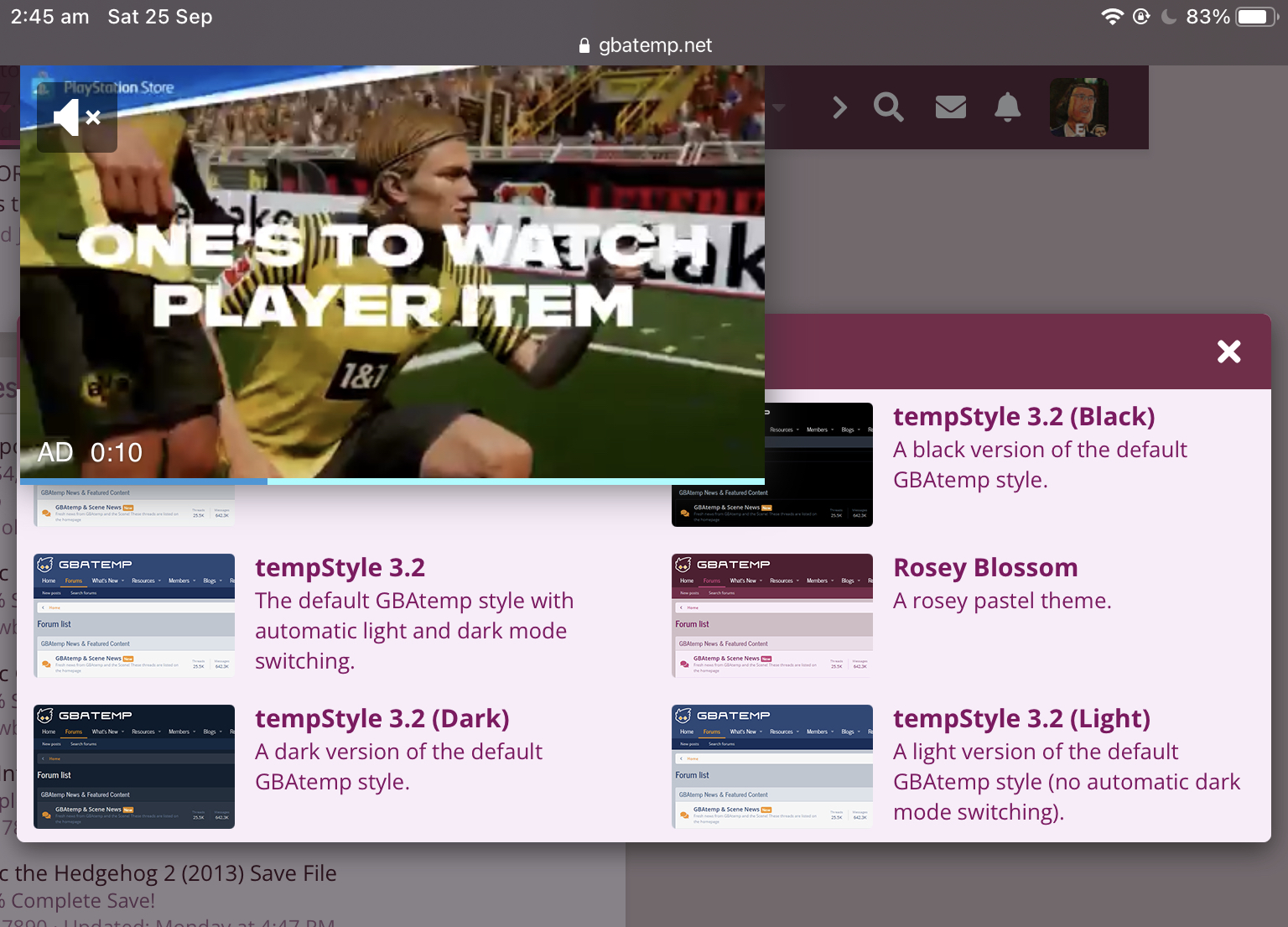Image resolution: width=1288 pixels, height=927 pixels.
Task: Close the style chooser dialog
Action: click(1229, 352)
